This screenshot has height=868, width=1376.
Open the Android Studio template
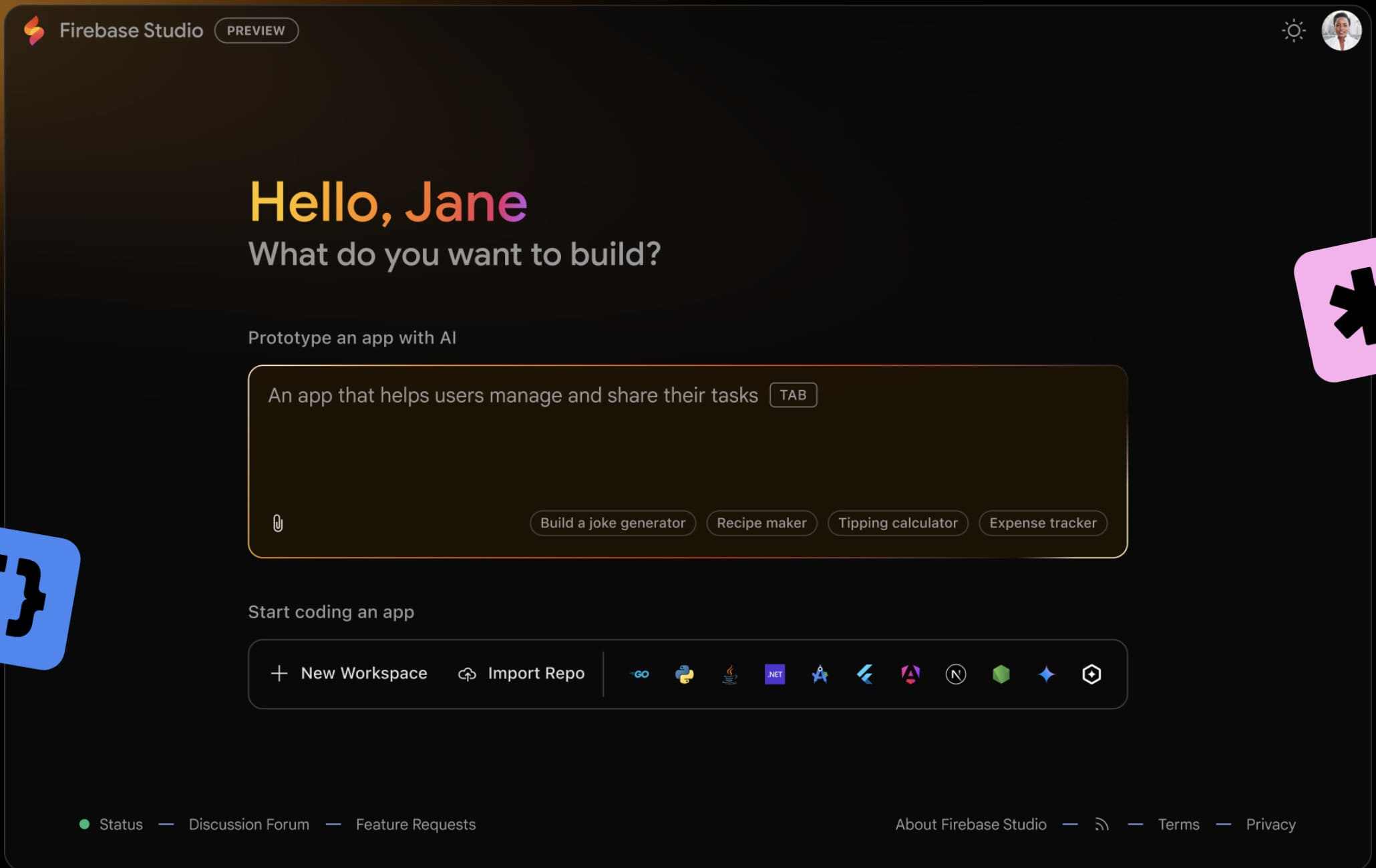820,674
